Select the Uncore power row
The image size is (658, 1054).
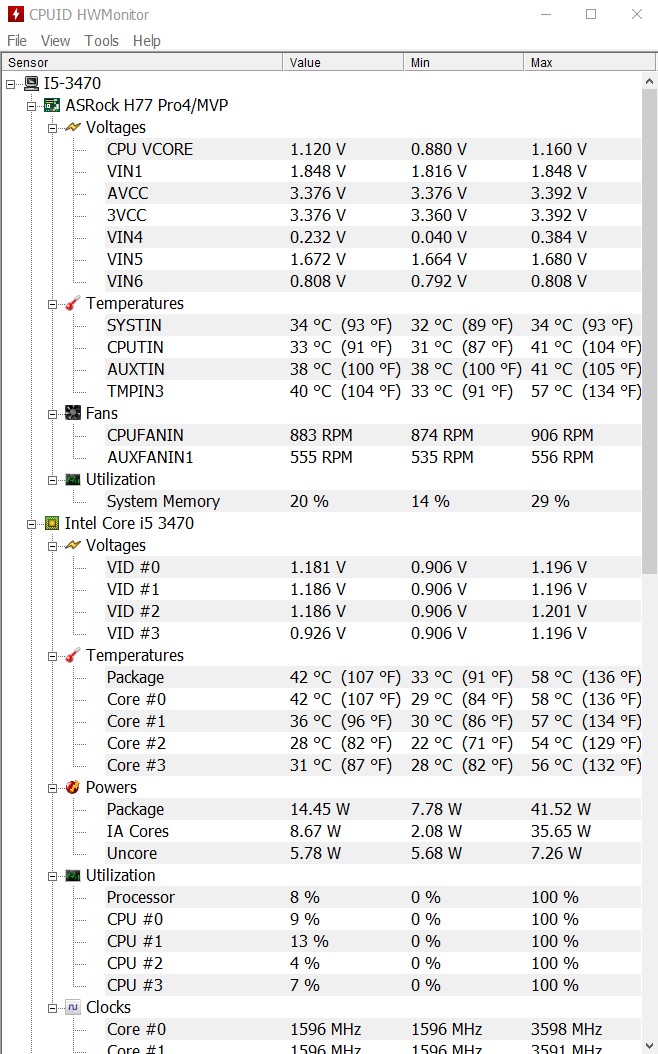(373, 853)
